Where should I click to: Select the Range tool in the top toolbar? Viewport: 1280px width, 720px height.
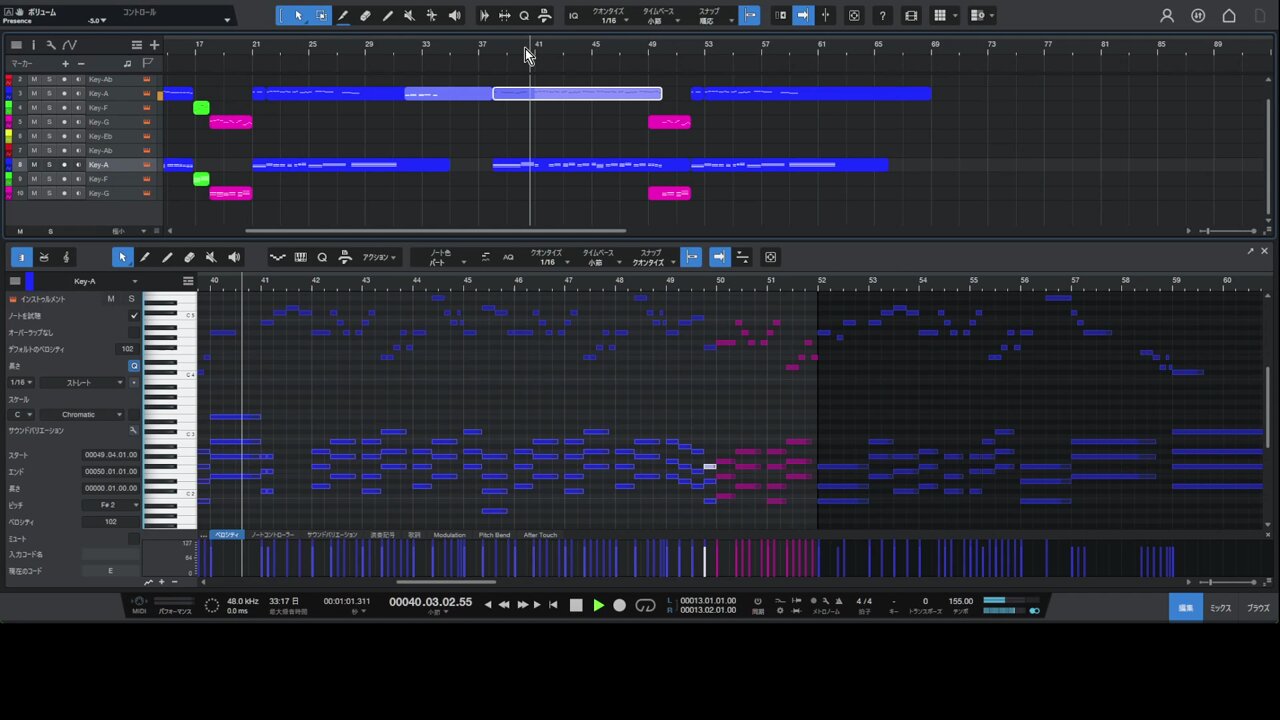point(321,16)
